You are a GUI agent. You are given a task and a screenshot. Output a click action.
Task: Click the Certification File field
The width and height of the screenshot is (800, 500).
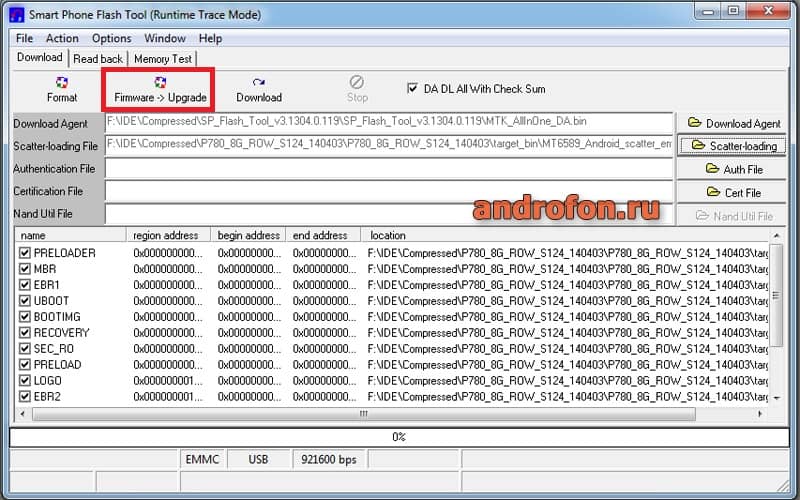click(389, 191)
